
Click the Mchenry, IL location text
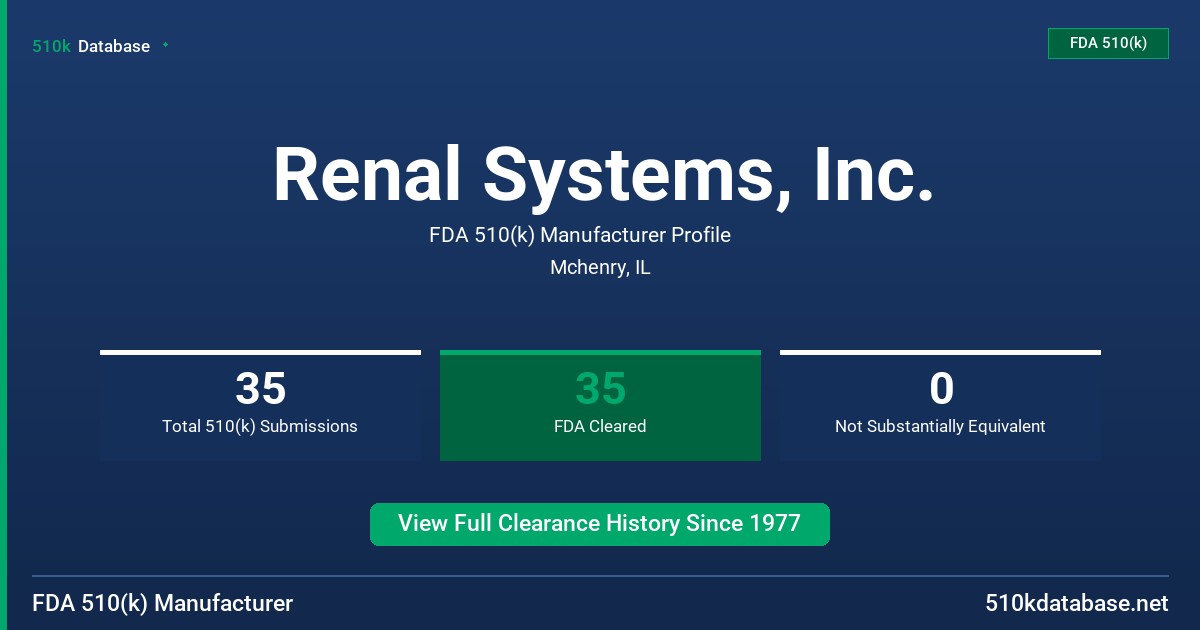point(600,268)
